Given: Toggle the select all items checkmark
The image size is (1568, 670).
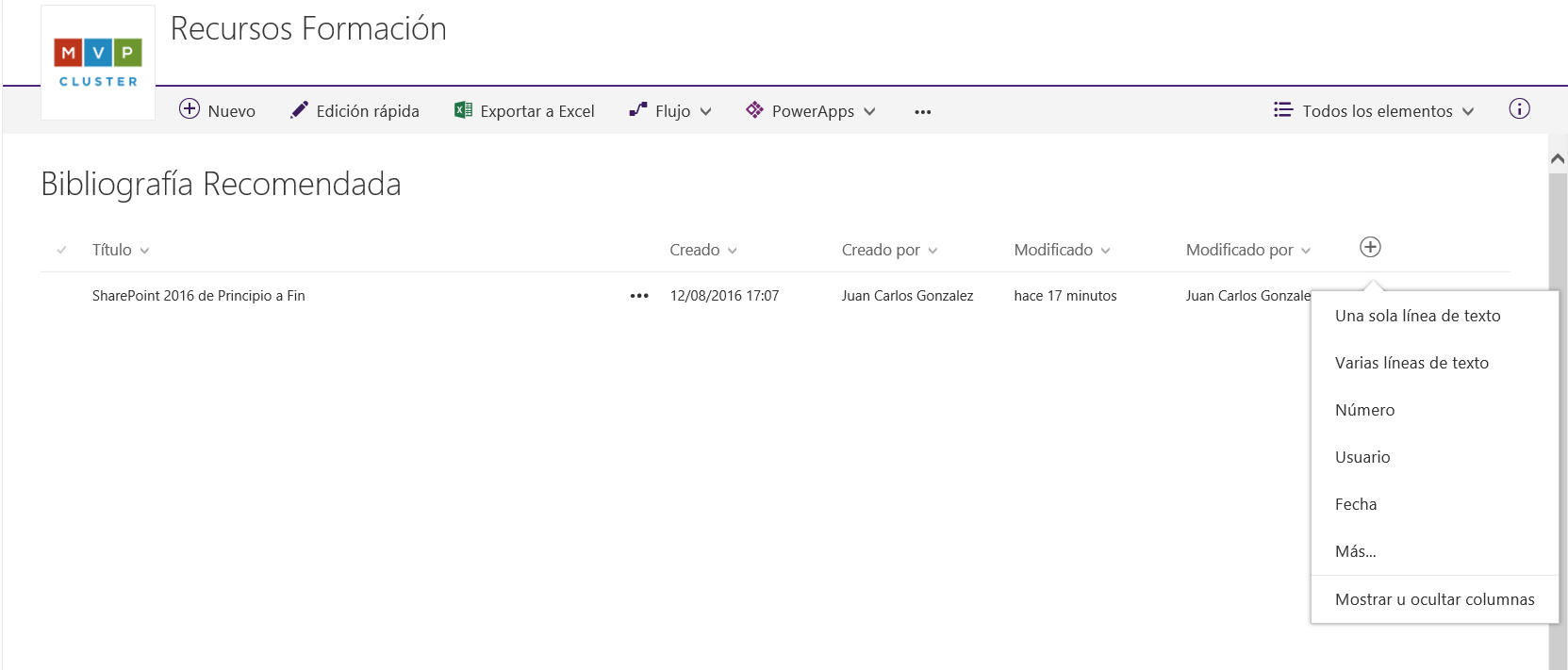Looking at the screenshot, I should click(x=61, y=250).
